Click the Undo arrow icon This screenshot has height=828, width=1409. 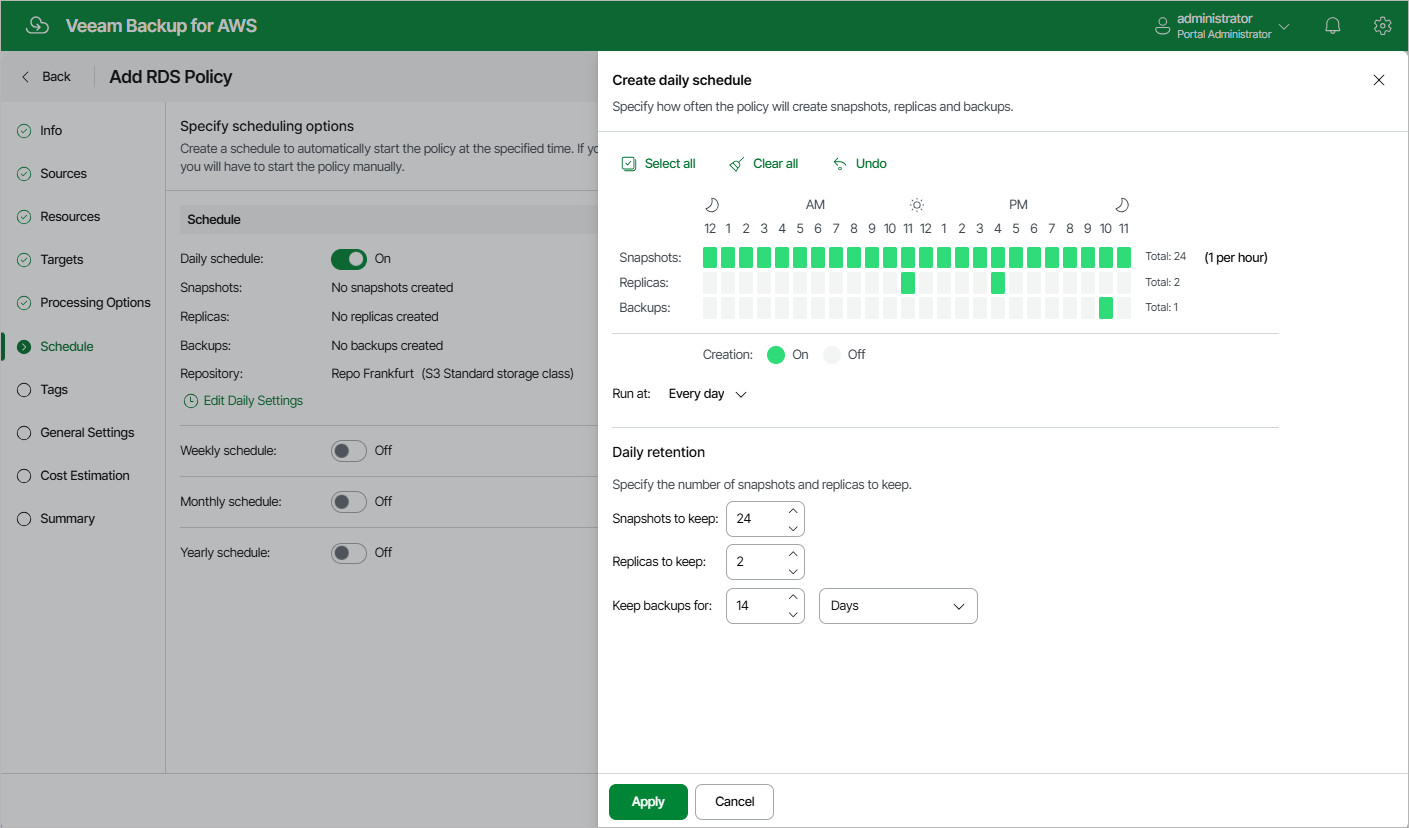tap(840, 164)
